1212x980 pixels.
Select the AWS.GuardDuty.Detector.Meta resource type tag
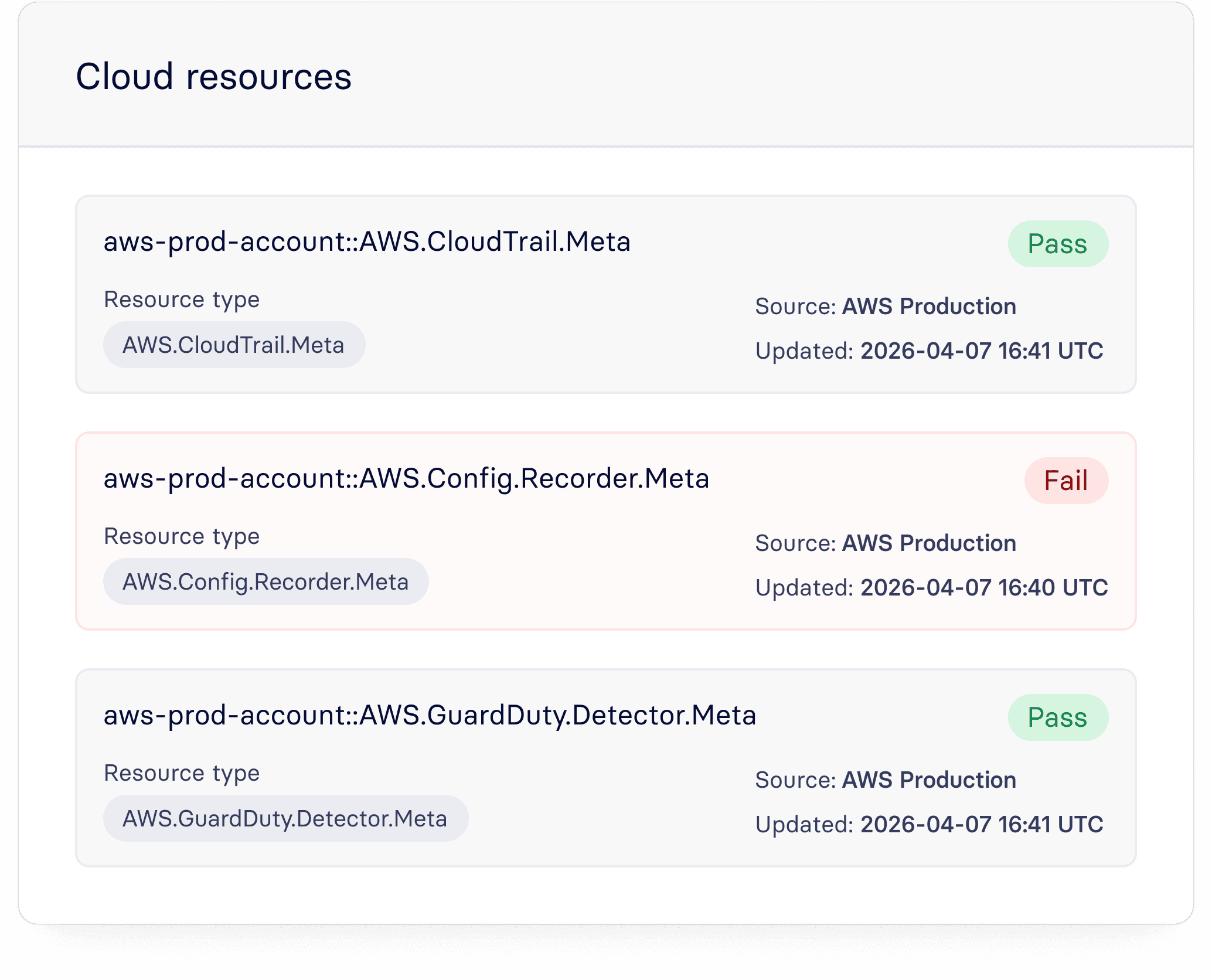tap(285, 818)
